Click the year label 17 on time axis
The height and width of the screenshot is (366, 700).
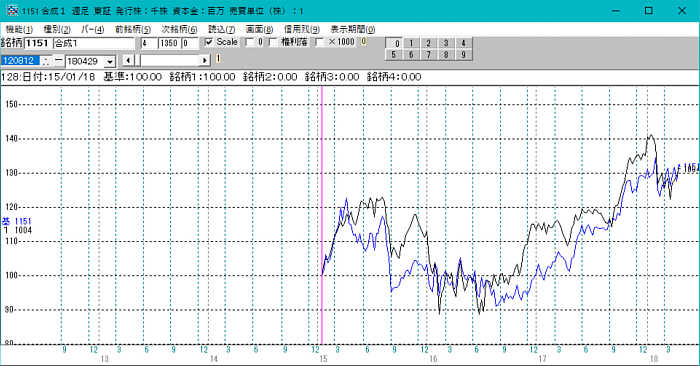coord(542,359)
